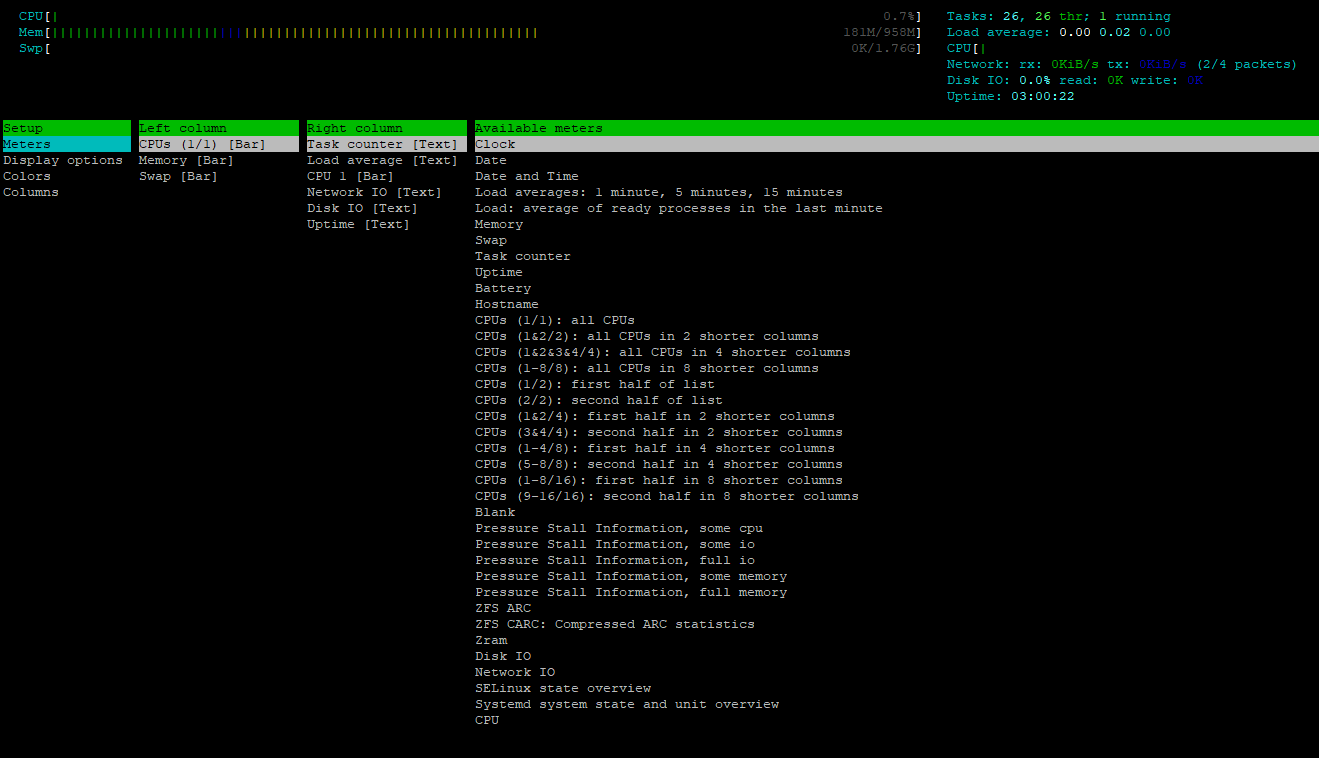Pick Load averages: 1 minute, 5 minutes, 15 minutes
This screenshot has height=758, width=1319.
click(x=659, y=192)
